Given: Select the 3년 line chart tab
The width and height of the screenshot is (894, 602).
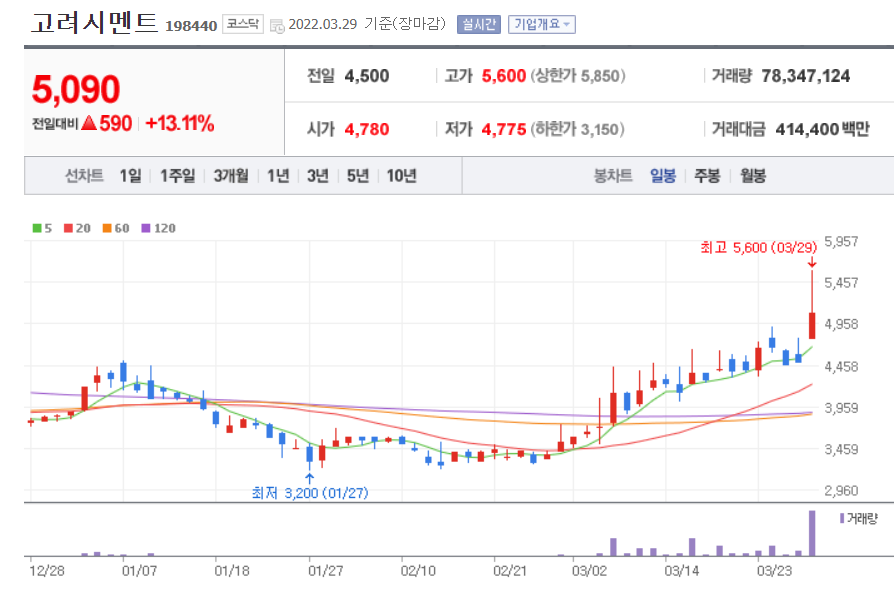Looking at the screenshot, I should (318, 176).
